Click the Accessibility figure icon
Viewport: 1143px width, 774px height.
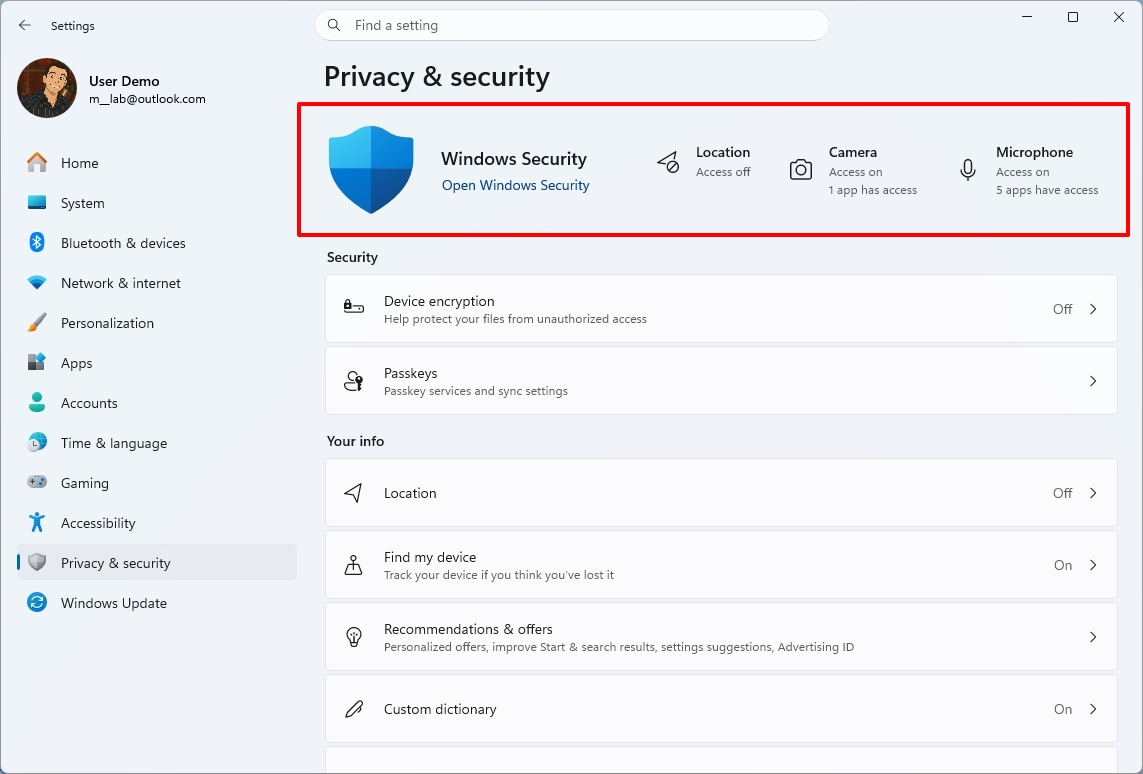click(37, 522)
